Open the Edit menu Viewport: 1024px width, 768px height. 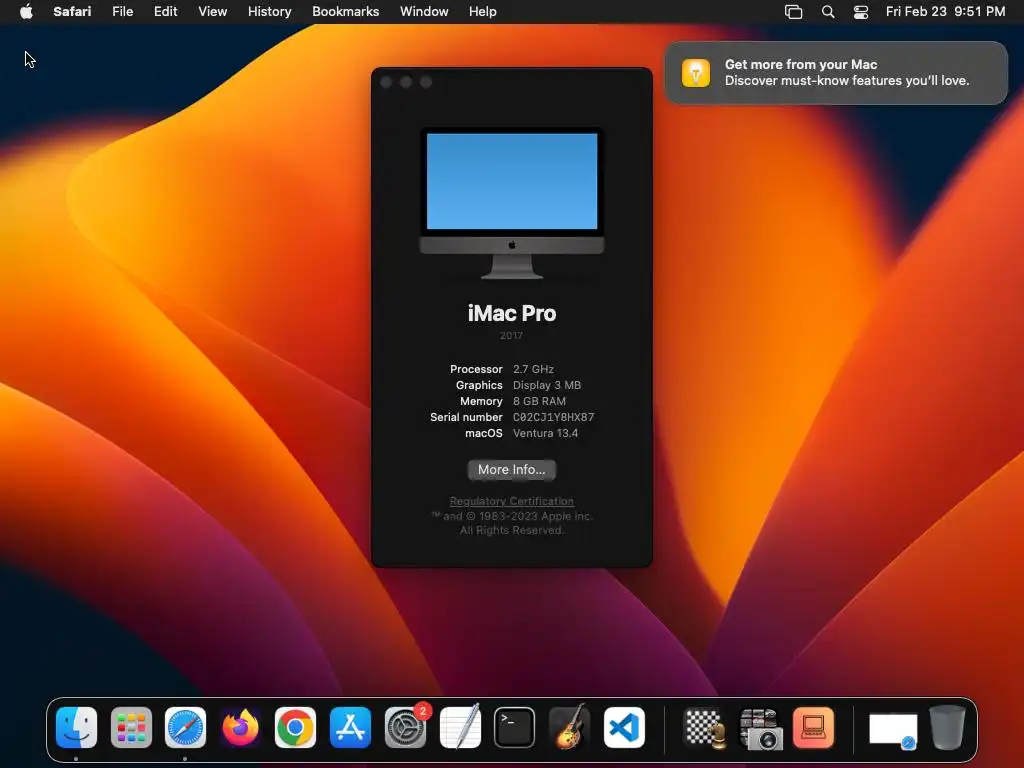tap(165, 12)
